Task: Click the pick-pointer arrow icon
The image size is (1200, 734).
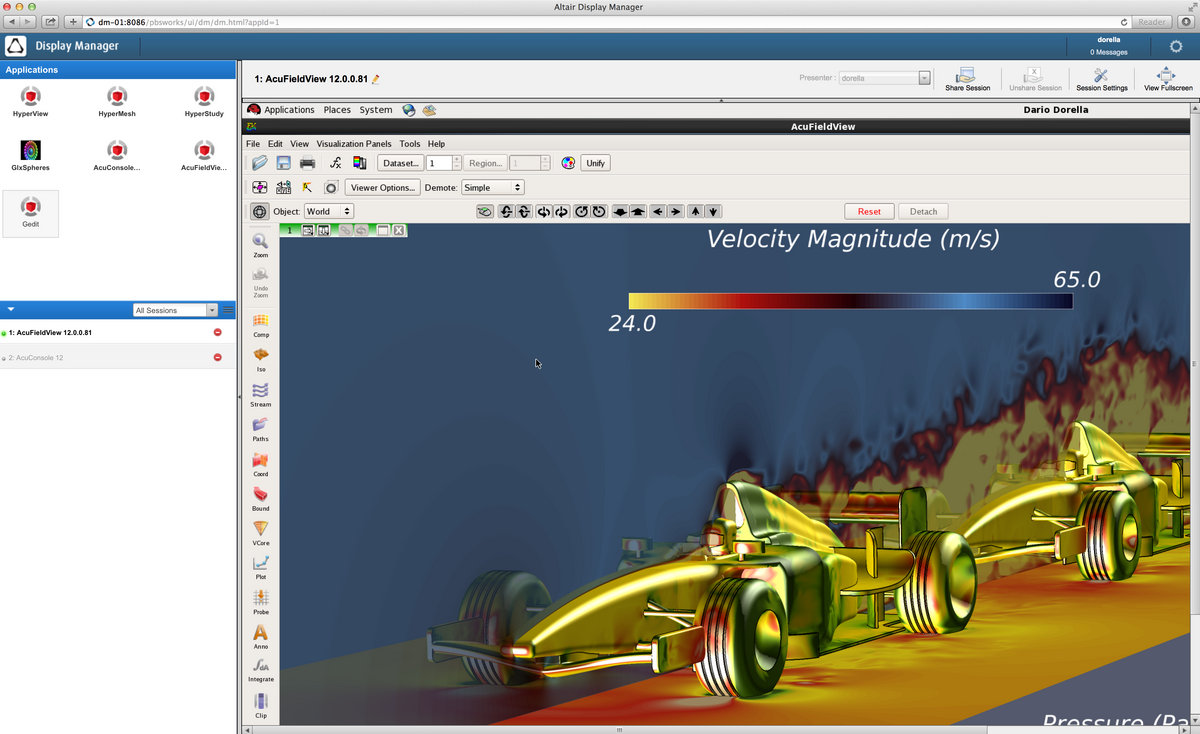Action: (307, 187)
